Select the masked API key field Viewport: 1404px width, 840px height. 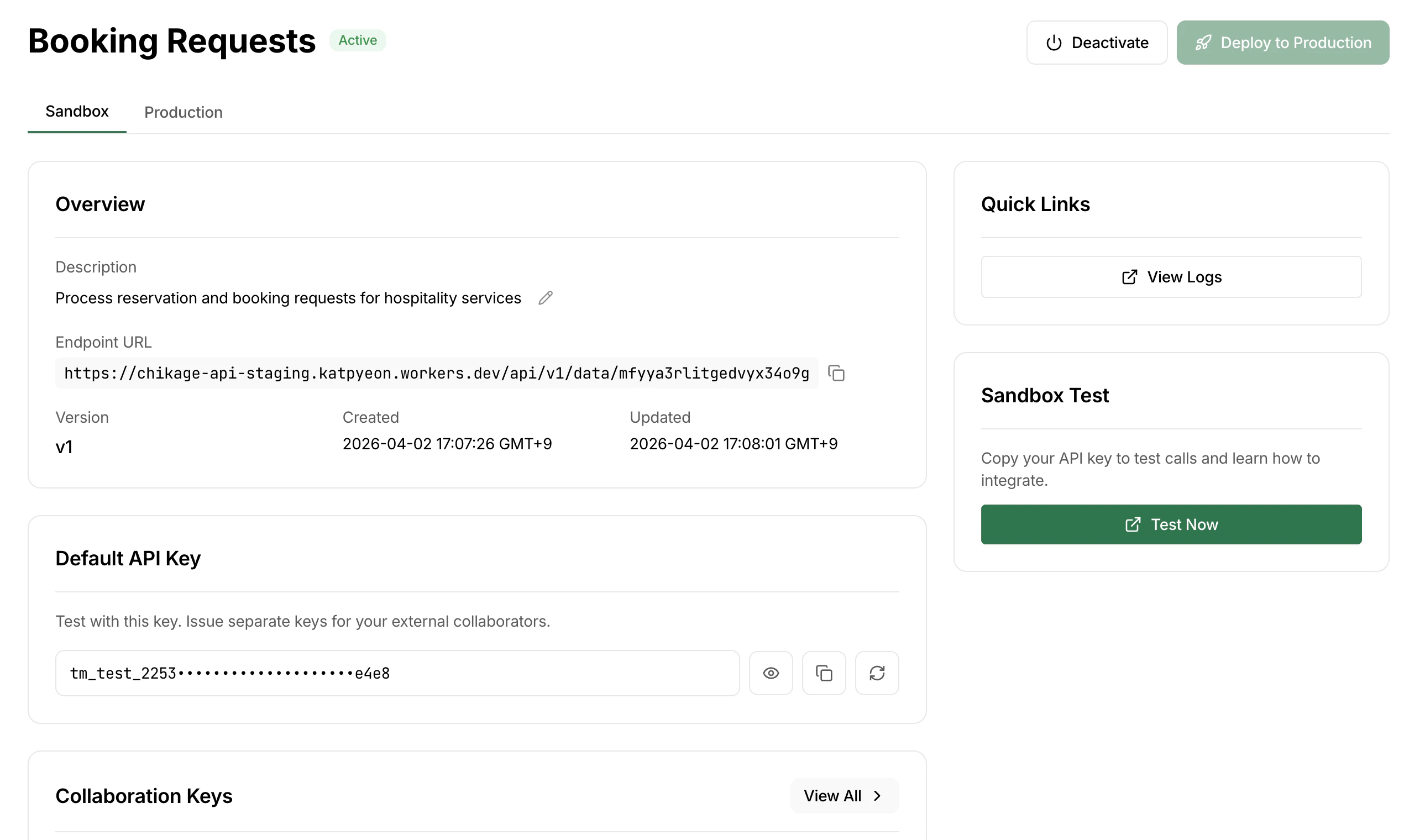[x=396, y=673]
